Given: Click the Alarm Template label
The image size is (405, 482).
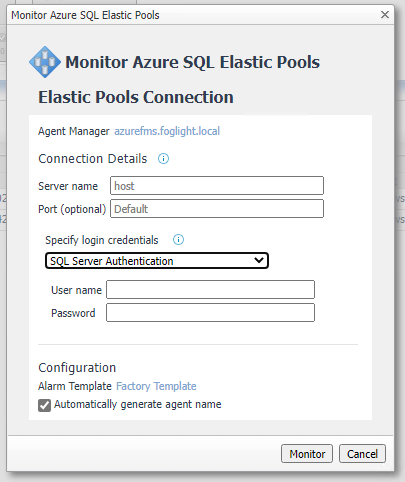Looking at the screenshot, I should (x=75, y=386).
